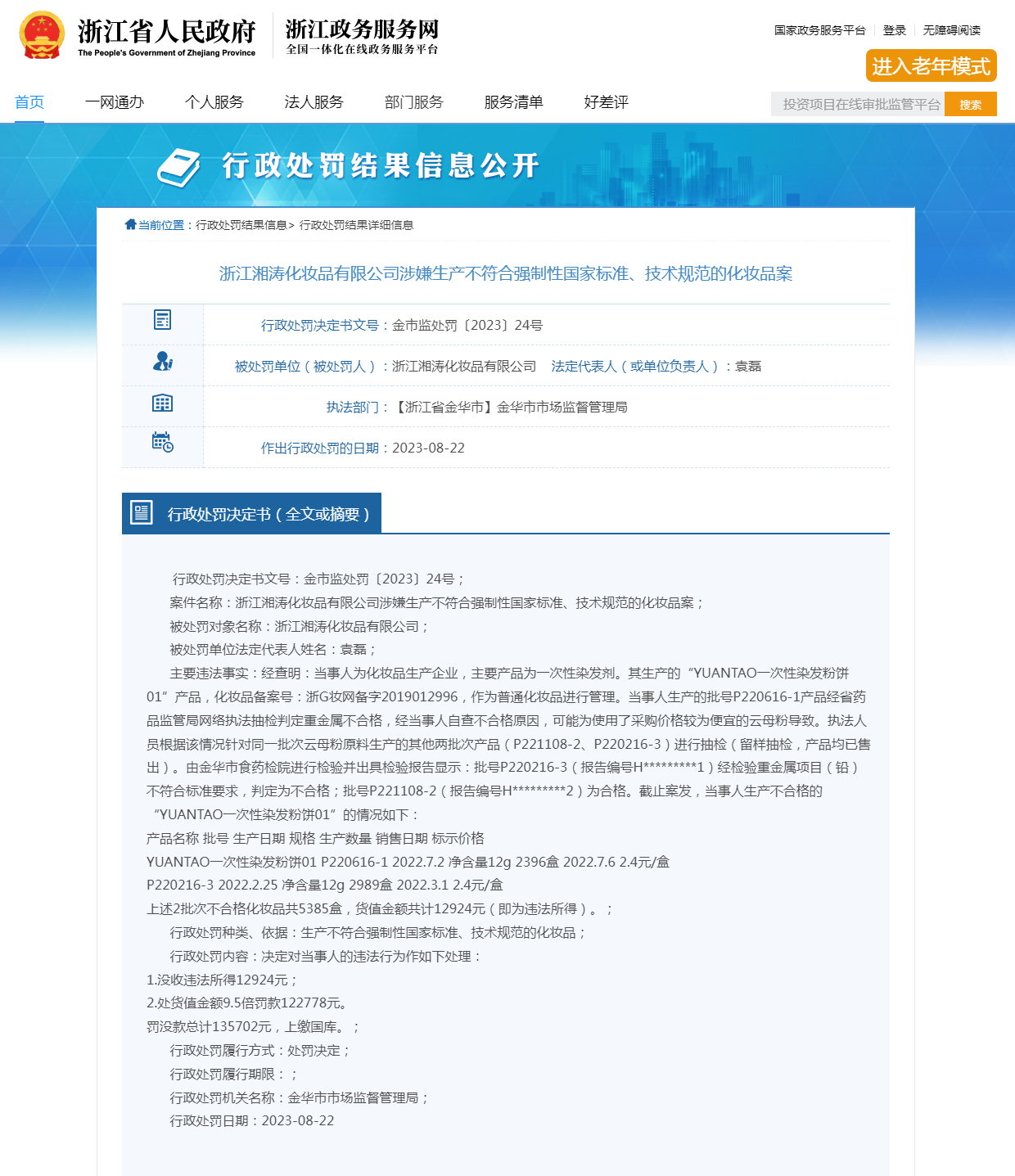This screenshot has height=1176, width=1015.
Task: Click the icon in 行政处罚决定书 section header
Action: click(x=142, y=513)
